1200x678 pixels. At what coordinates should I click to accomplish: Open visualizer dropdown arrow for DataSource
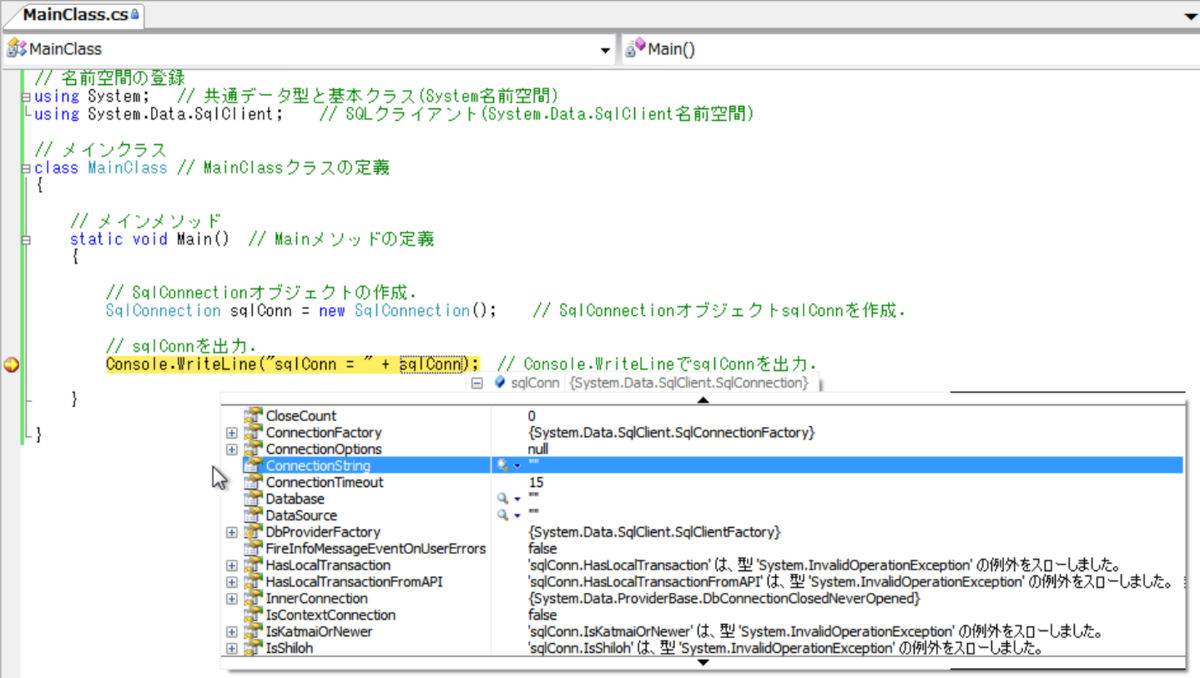click(518, 516)
